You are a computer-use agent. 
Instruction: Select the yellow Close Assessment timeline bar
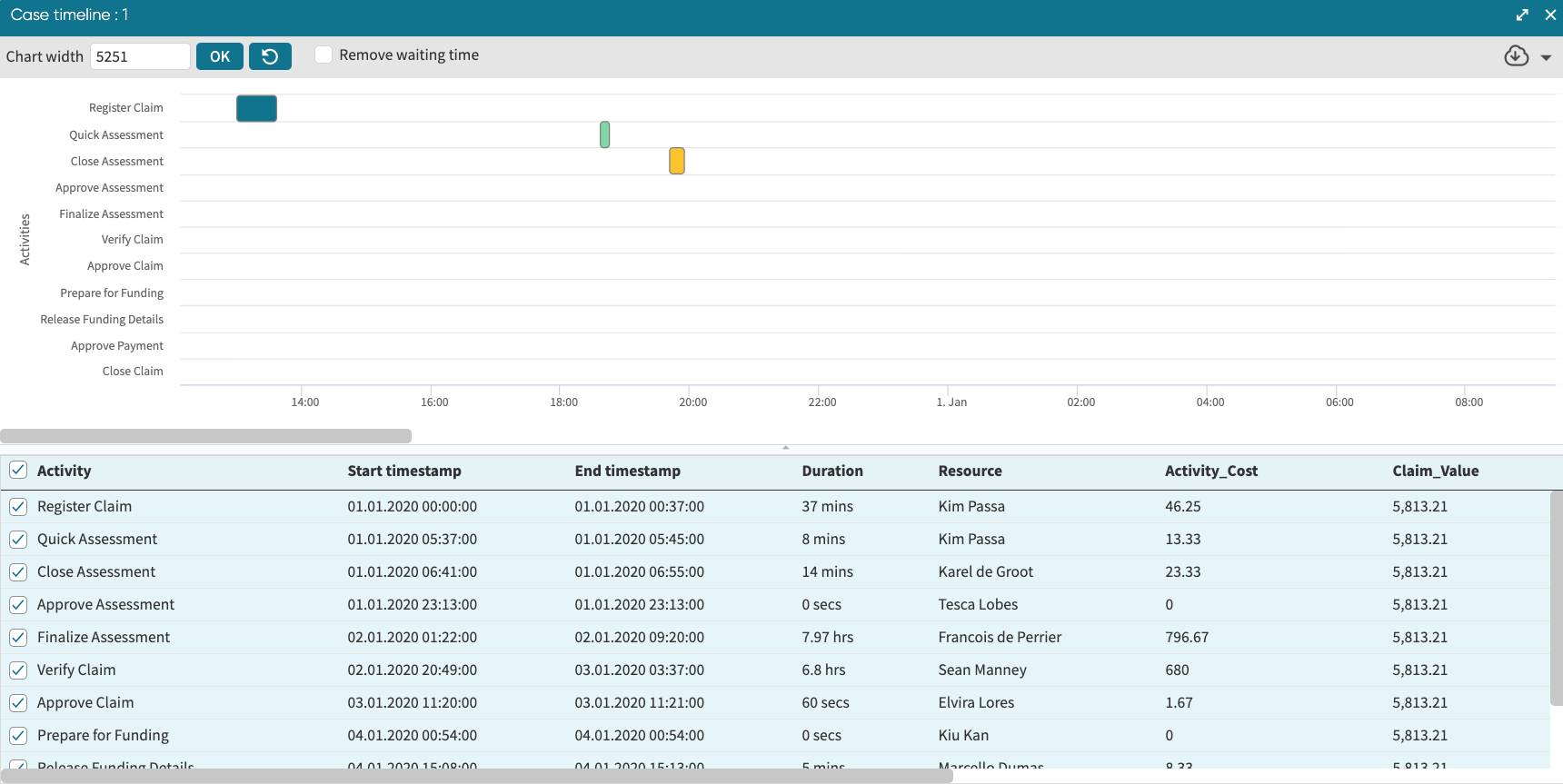[x=676, y=161]
